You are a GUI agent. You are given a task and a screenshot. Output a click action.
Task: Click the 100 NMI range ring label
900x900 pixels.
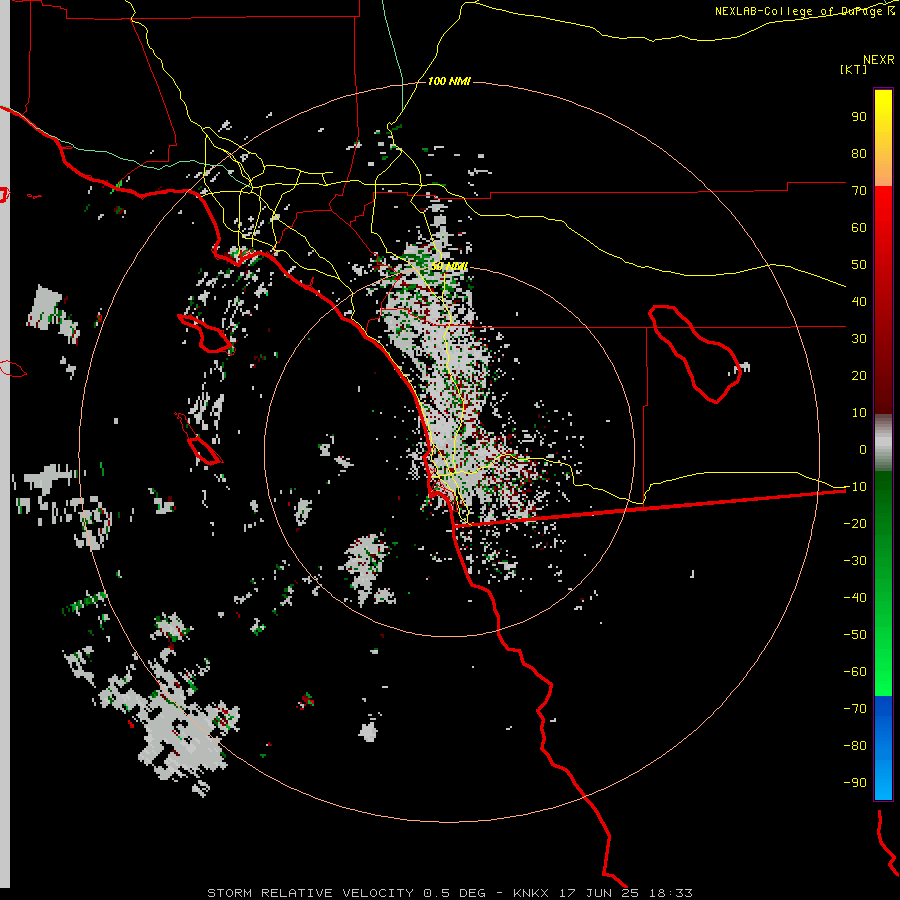(x=449, y=81)
